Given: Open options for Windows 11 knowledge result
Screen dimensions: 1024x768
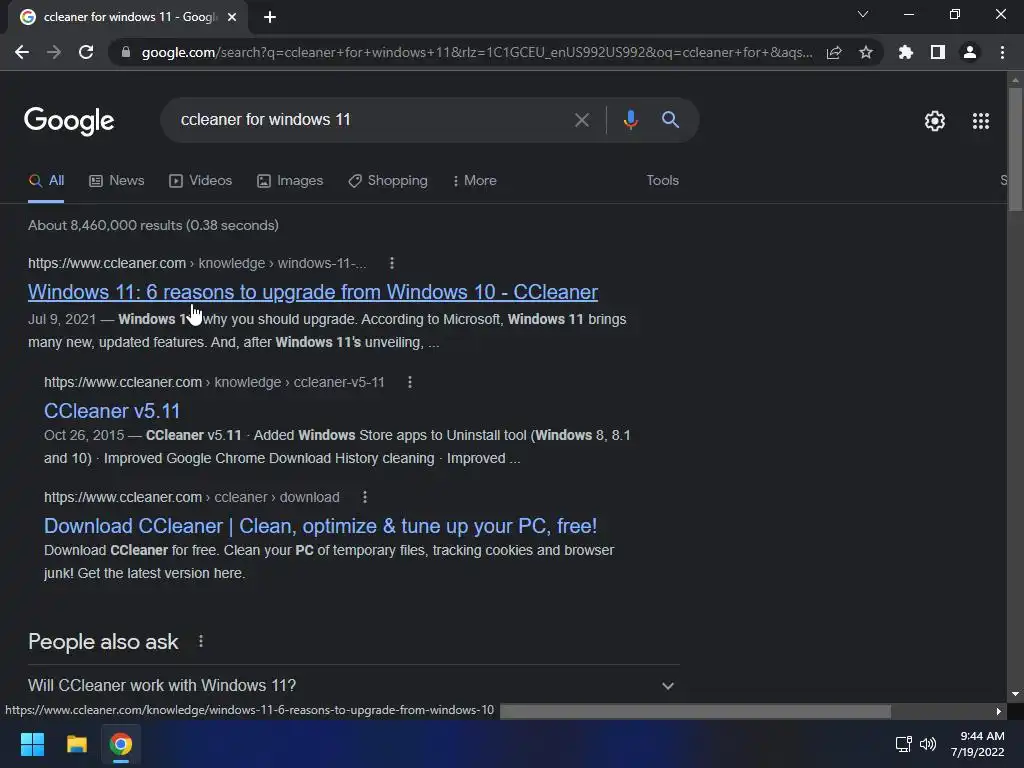Looking at the screenshot, I should [x=392, y=263].
